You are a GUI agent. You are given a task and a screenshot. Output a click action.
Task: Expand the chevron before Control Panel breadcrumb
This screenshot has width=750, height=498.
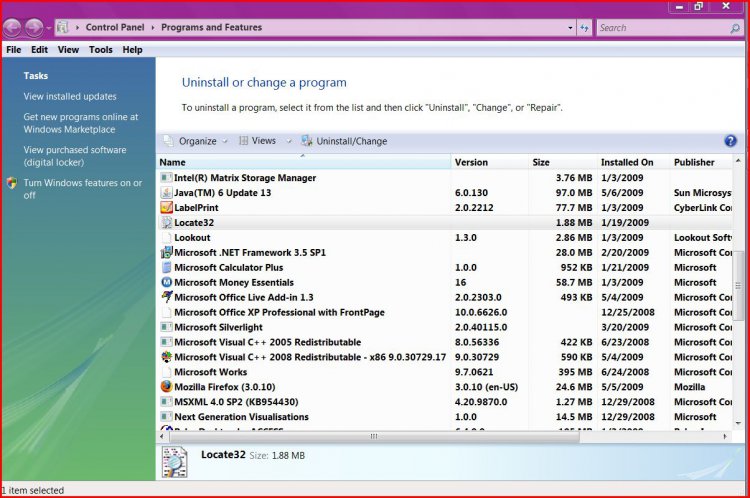click(x=77, y=28)
